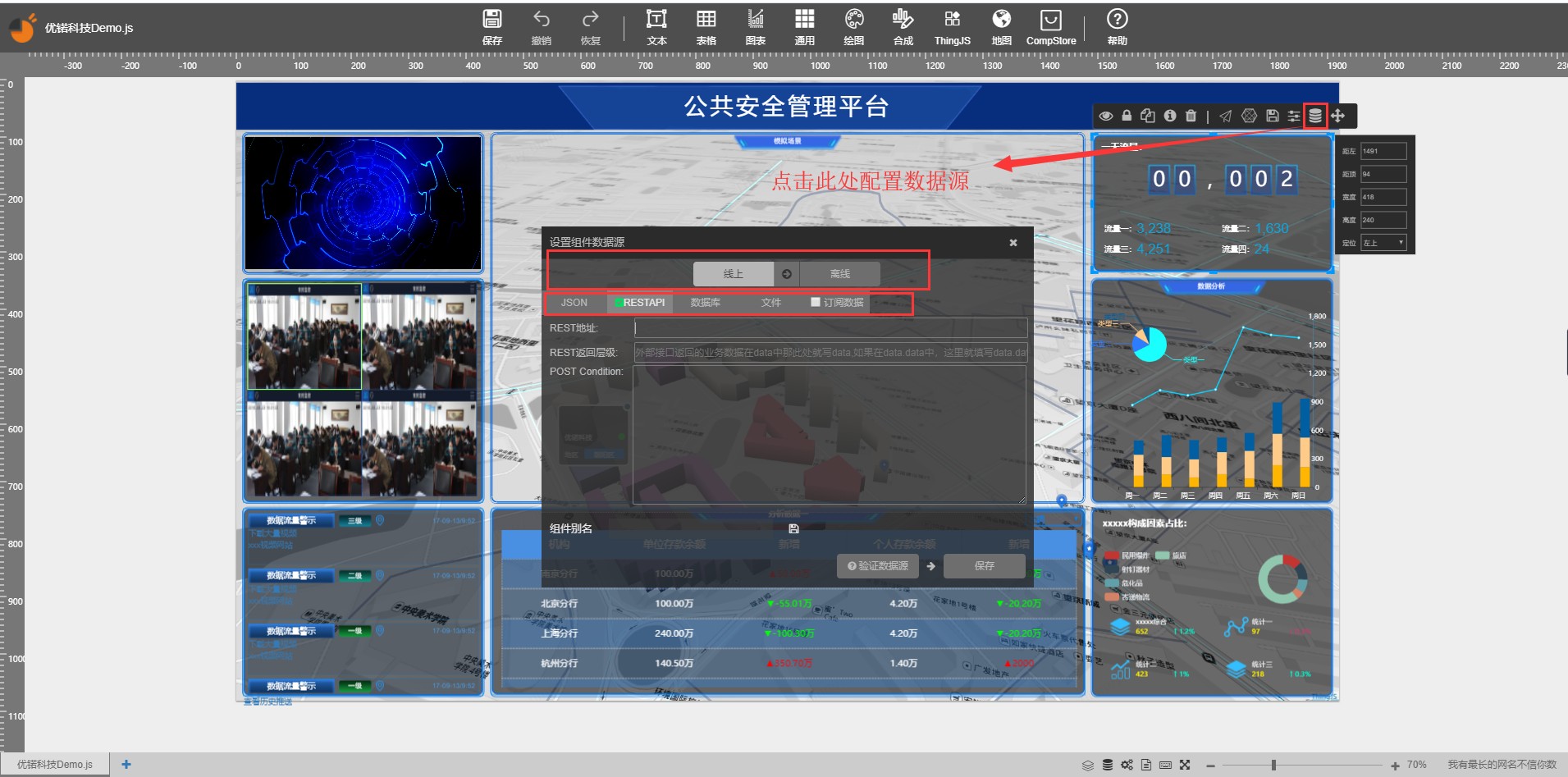The height and width of the screenshot is (777, 1568).
Task: Show component info with the info icon
Action: tap(1170, 116)
